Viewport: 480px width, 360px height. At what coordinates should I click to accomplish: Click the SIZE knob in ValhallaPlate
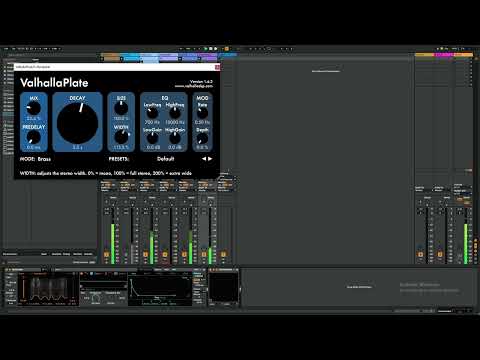(x=121, y=108)
